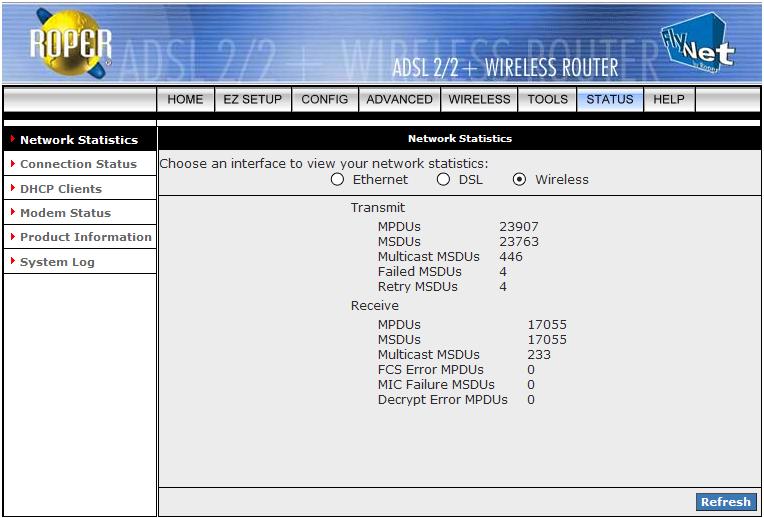Choose the Wireless interface radio button
764x518 pixels.
(x=519, y=180)
